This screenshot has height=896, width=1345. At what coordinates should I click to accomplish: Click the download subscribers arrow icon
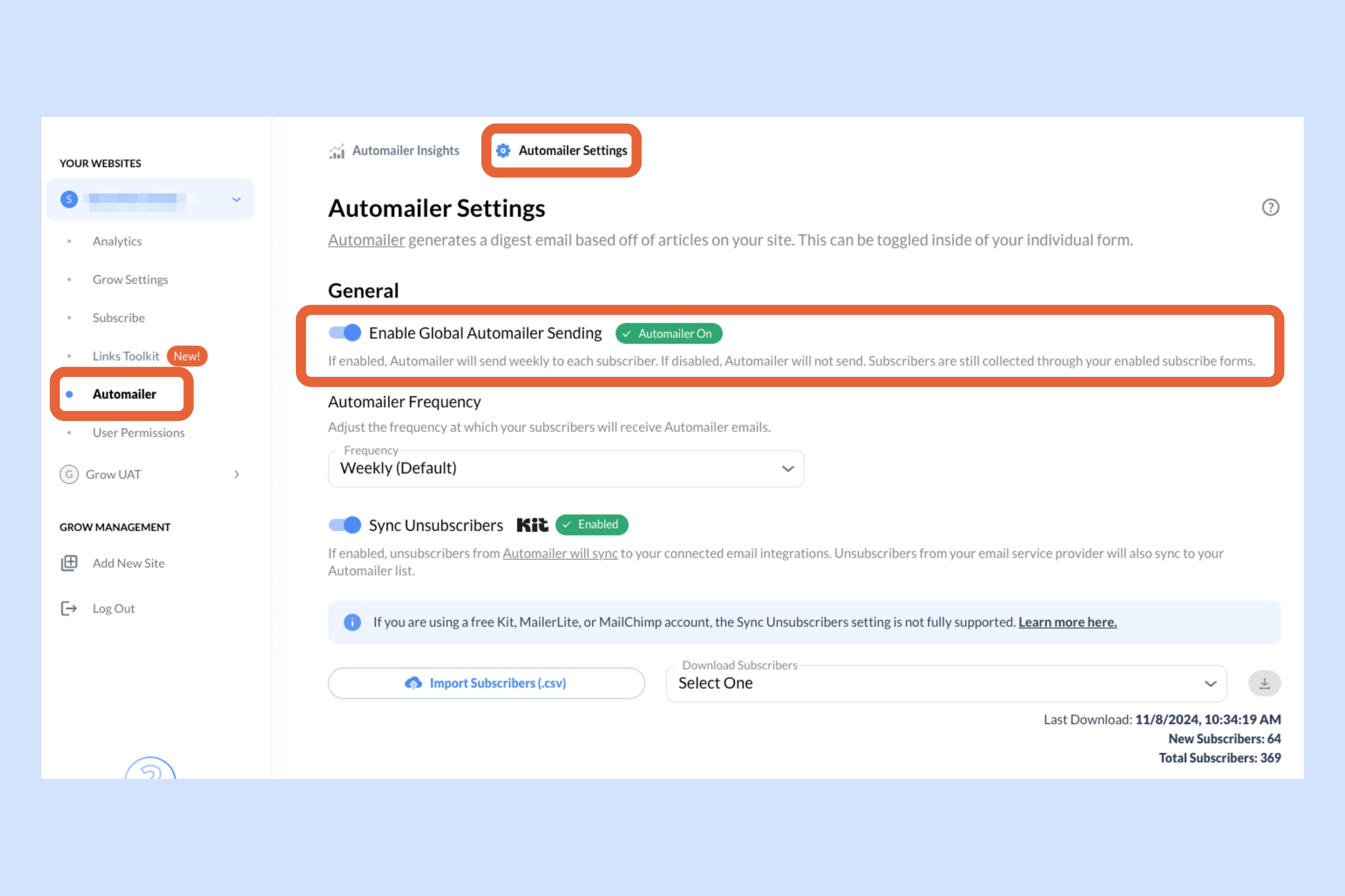1264,683
